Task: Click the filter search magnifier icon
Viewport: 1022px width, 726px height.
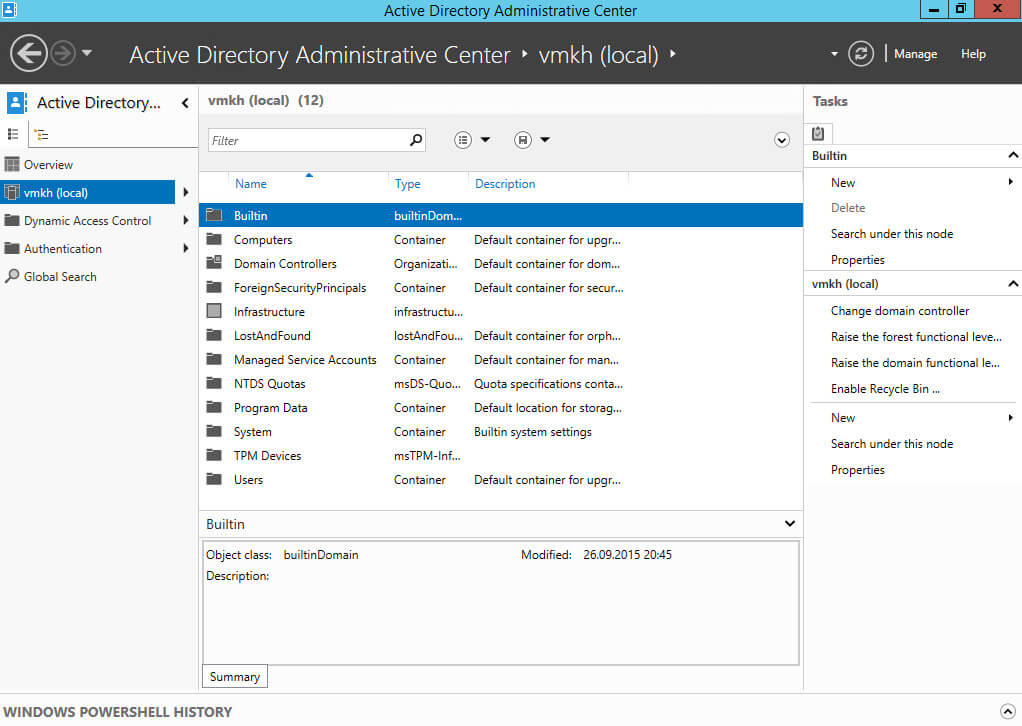Action: pyautogui.click(x=416, y=139)
